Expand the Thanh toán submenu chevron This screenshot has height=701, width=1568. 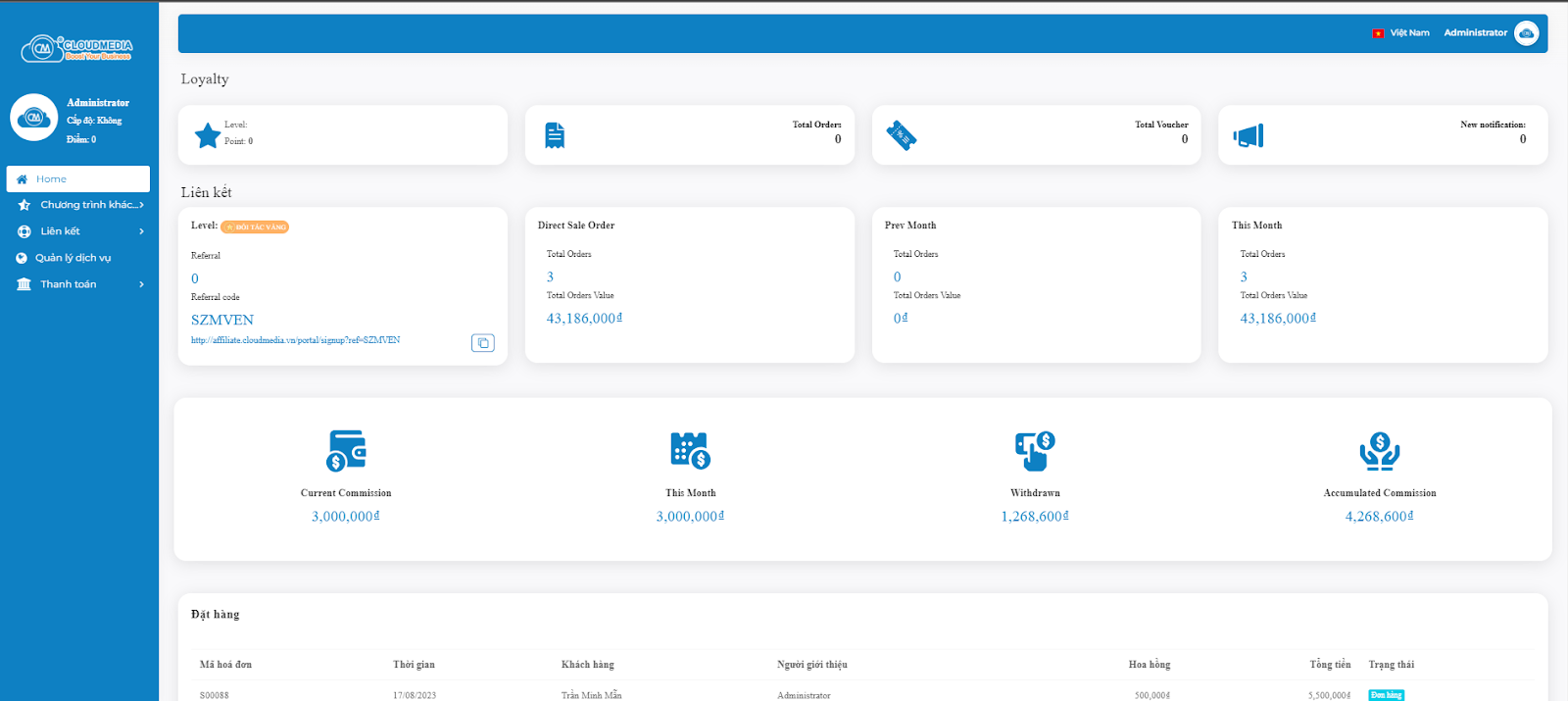click(141, 284)
